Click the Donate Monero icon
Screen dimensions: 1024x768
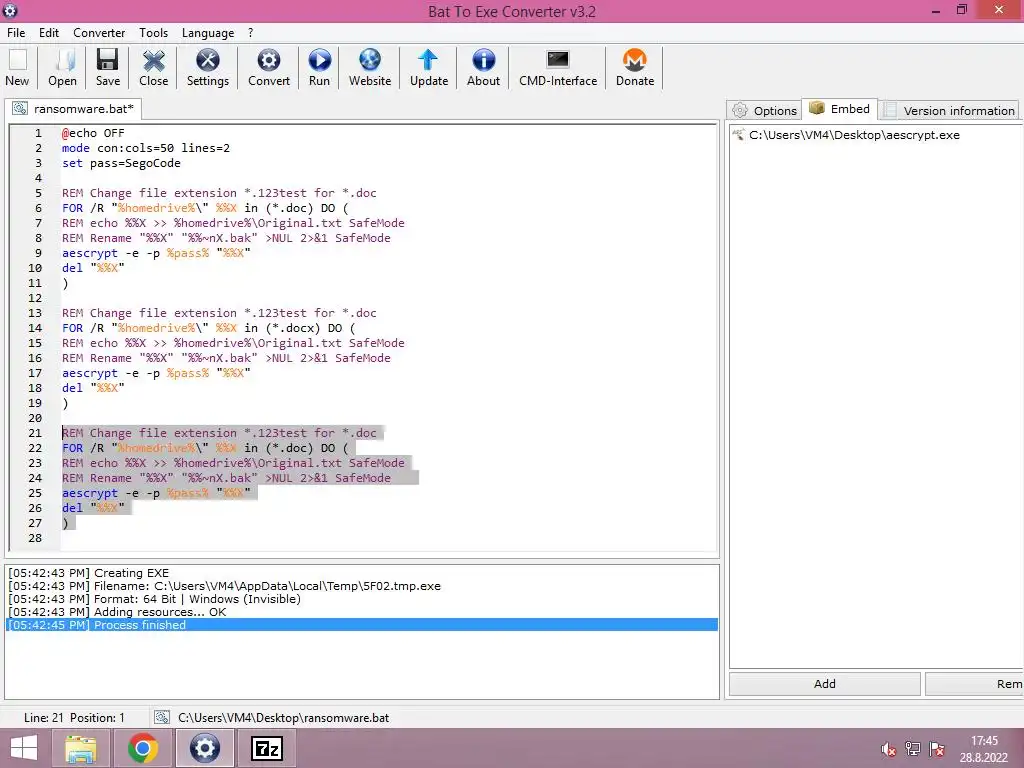[635, 60]
